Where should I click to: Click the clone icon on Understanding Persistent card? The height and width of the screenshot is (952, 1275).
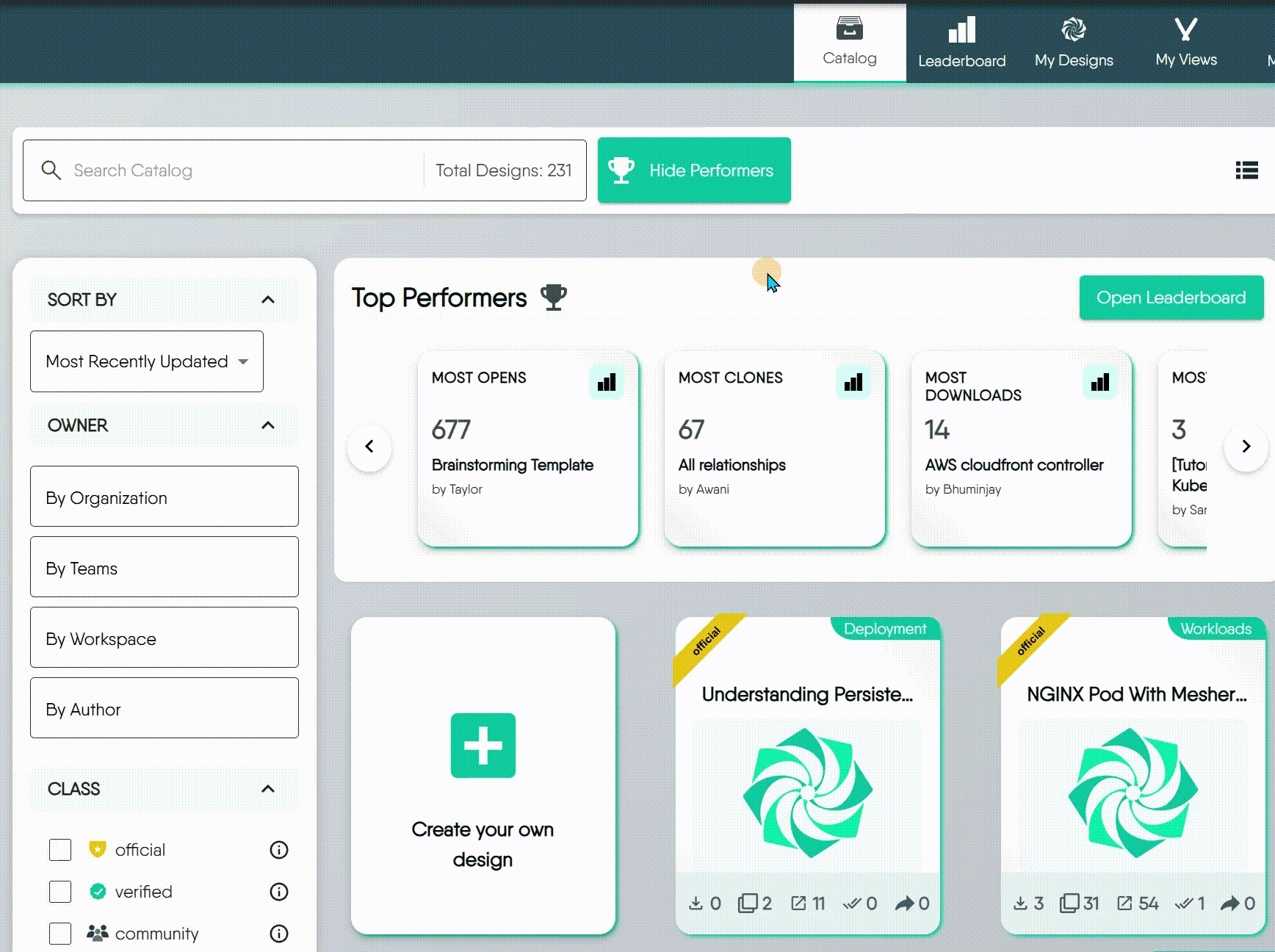point(750,903)
